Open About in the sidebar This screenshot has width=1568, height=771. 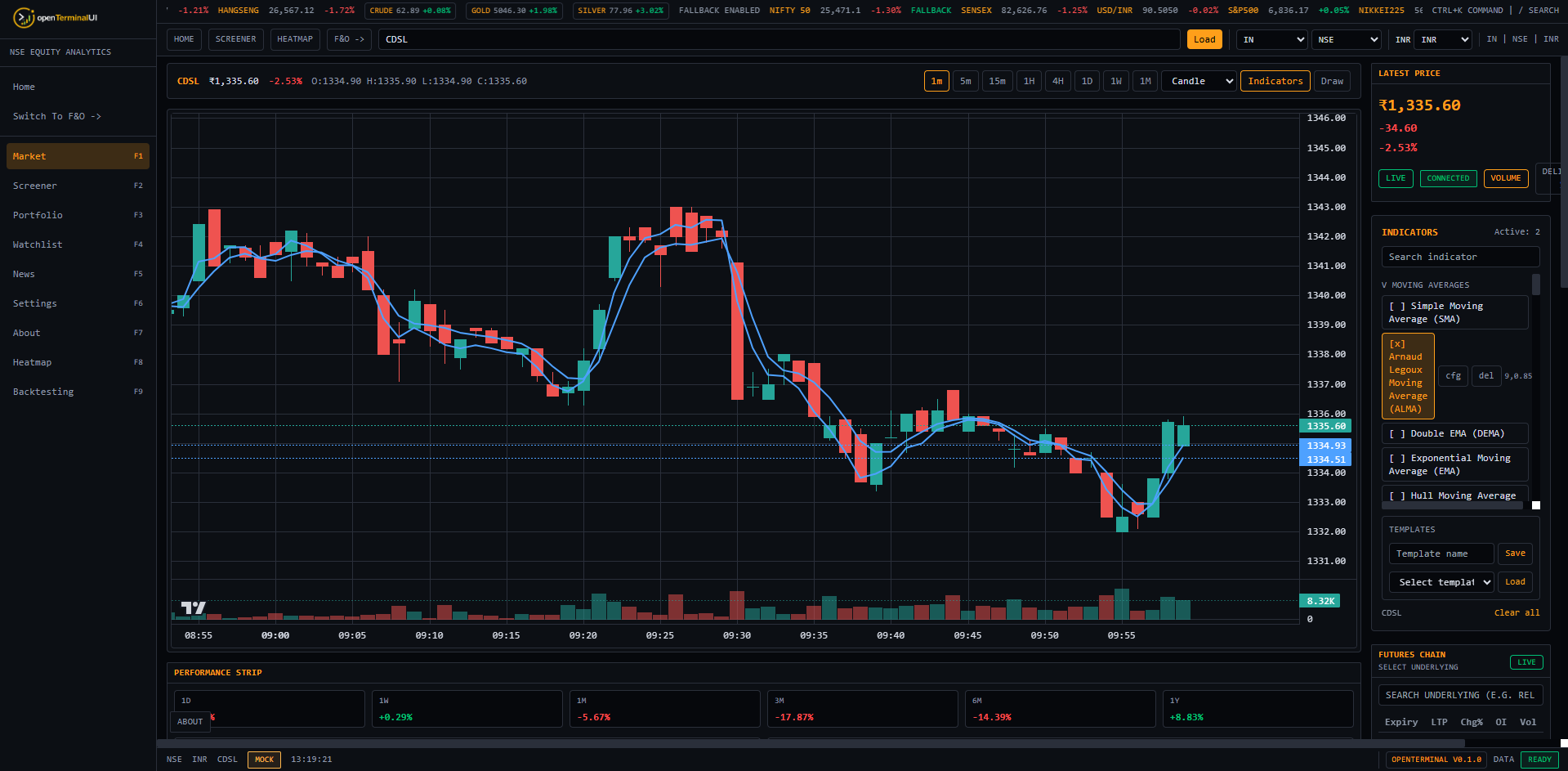click(x=78, y=333)
